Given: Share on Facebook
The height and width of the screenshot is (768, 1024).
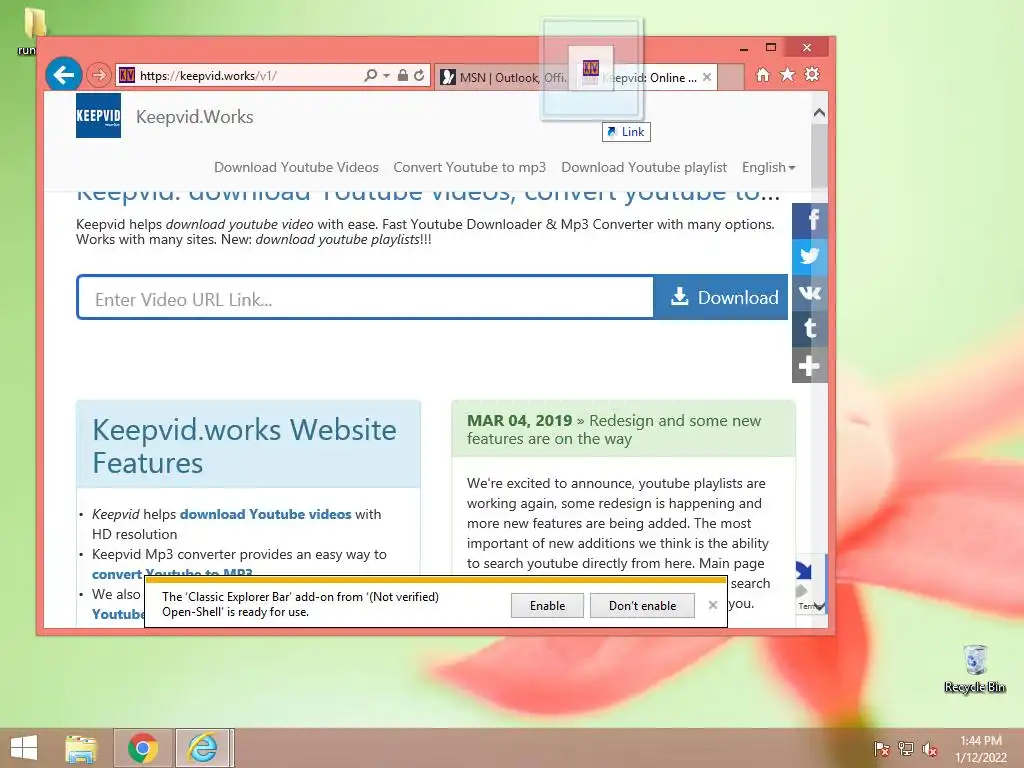Looking at the screenshot, I should (x=810, y=219).
